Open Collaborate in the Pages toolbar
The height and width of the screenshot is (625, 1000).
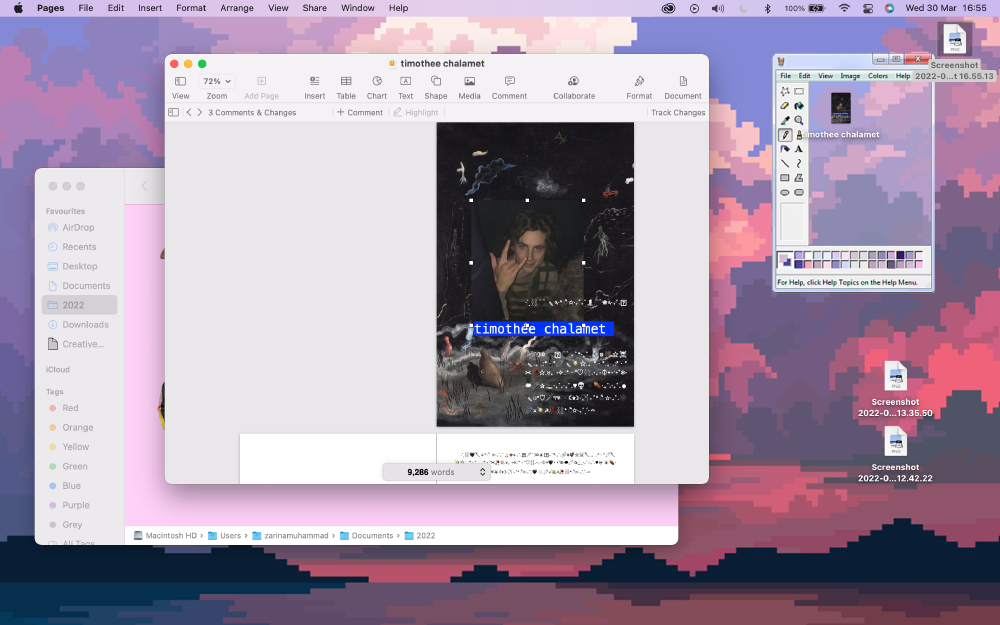[574, 87]
